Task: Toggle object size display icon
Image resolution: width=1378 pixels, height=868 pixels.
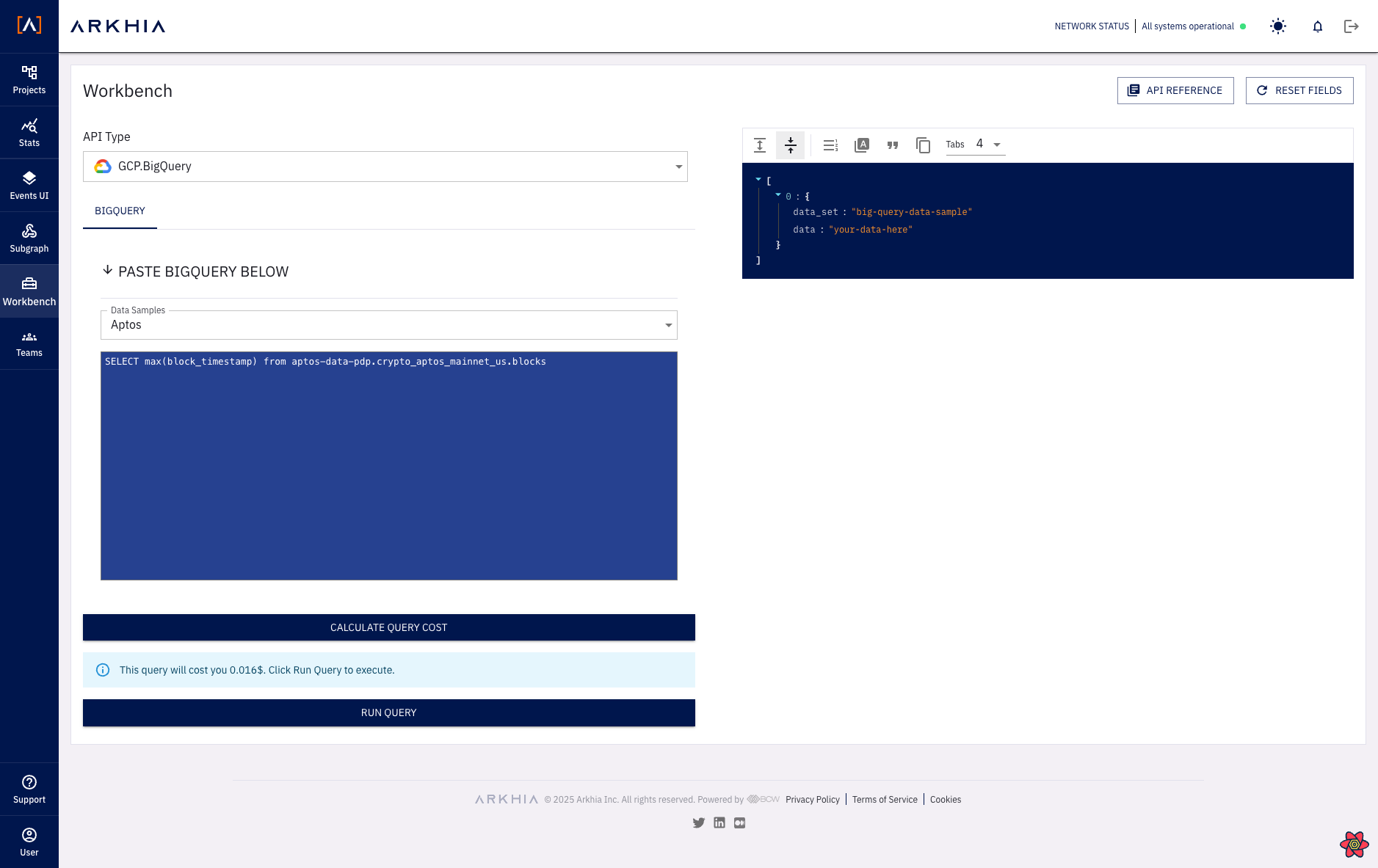Action: click(x=862, y=145)
